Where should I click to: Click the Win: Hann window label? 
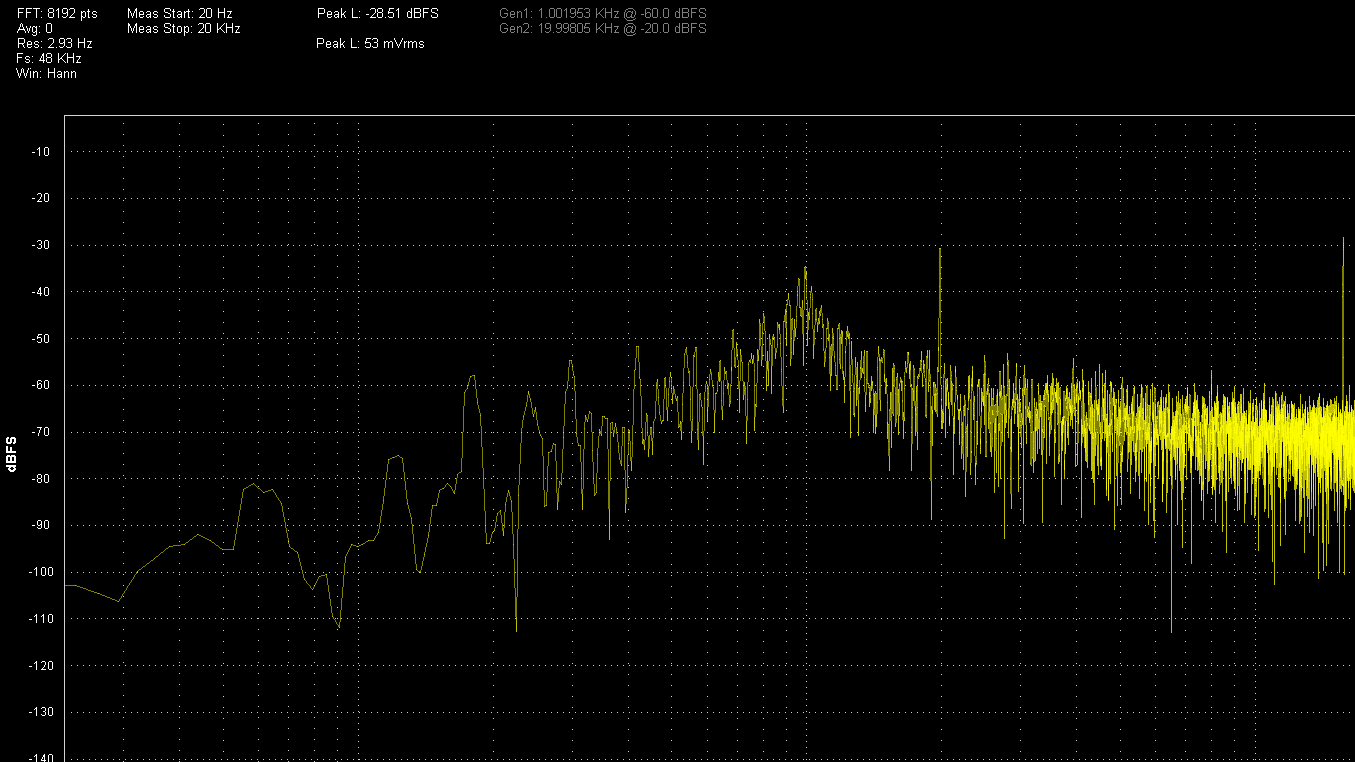point(46,74)
